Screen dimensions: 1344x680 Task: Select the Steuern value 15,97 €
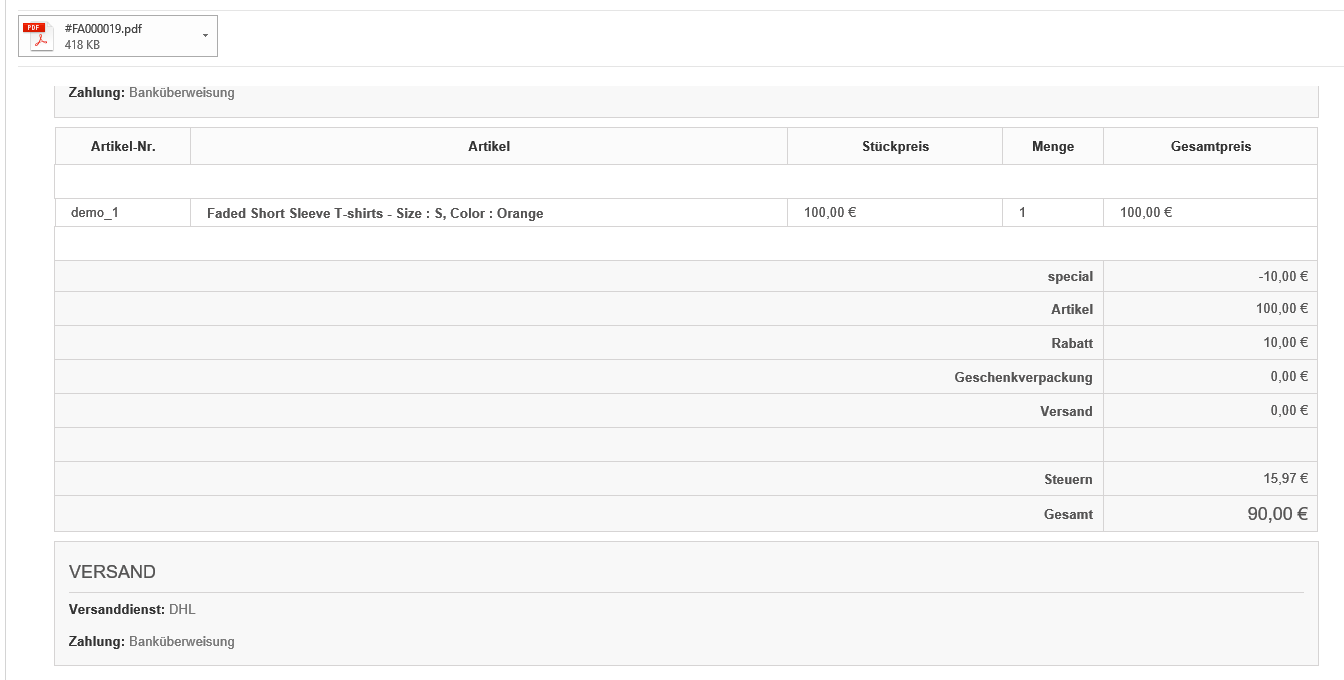1286,478
